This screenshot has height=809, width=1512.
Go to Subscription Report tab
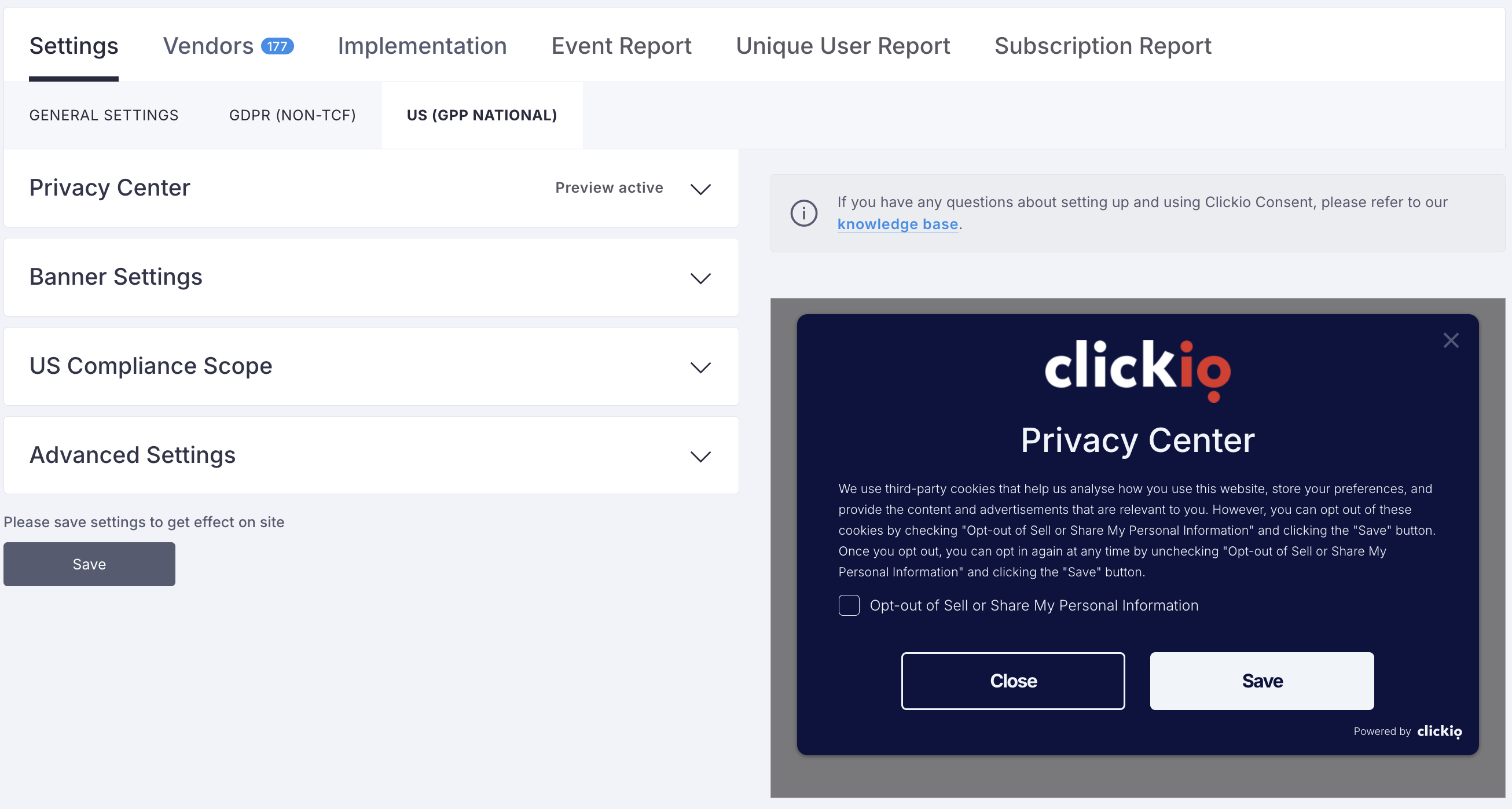[1103, 46]
